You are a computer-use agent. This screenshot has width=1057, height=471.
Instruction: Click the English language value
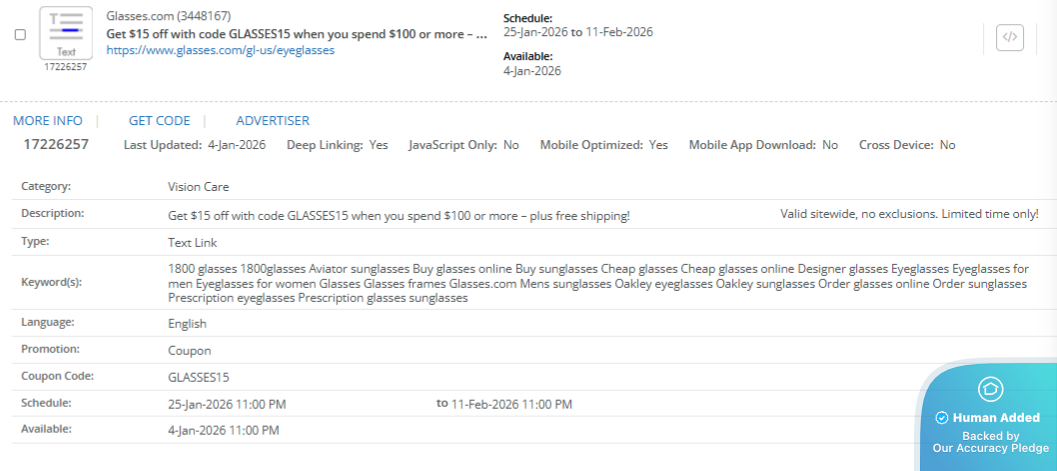(x=187, y=324)
